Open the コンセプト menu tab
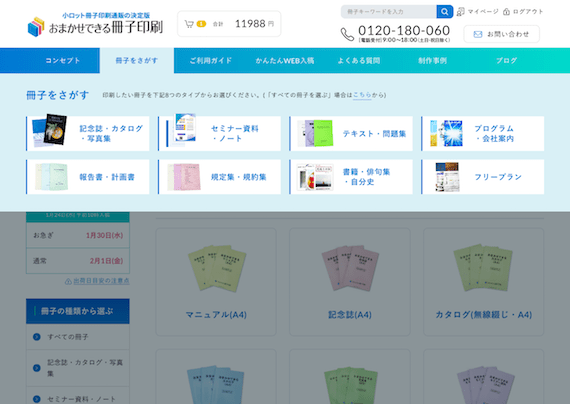The width and height of the screenshot is (570, 404). pos(63,60)
